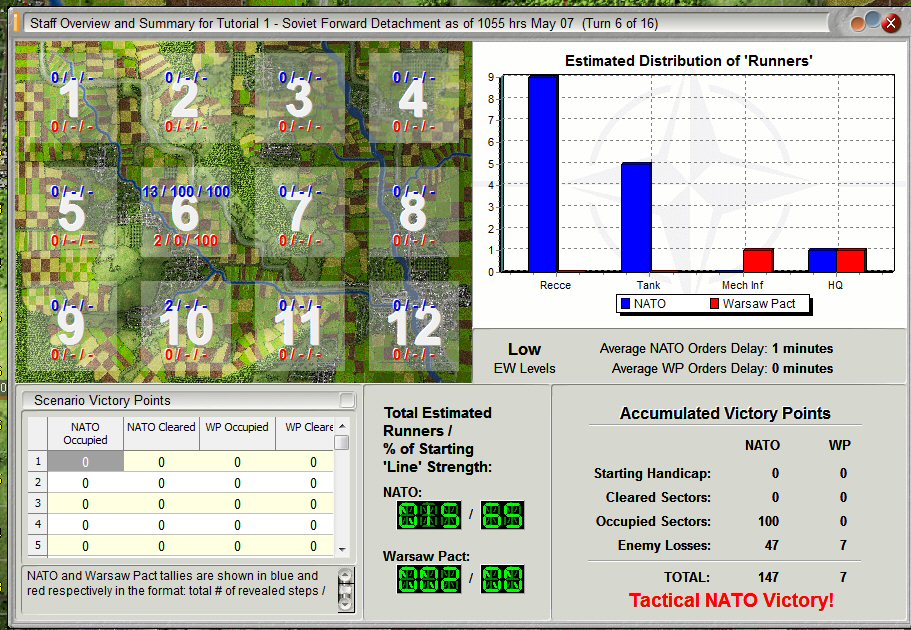Click the red Warsaw Pact legend swatch
Image resolution: width=911 pixels, height=630 pixels.
715,303
